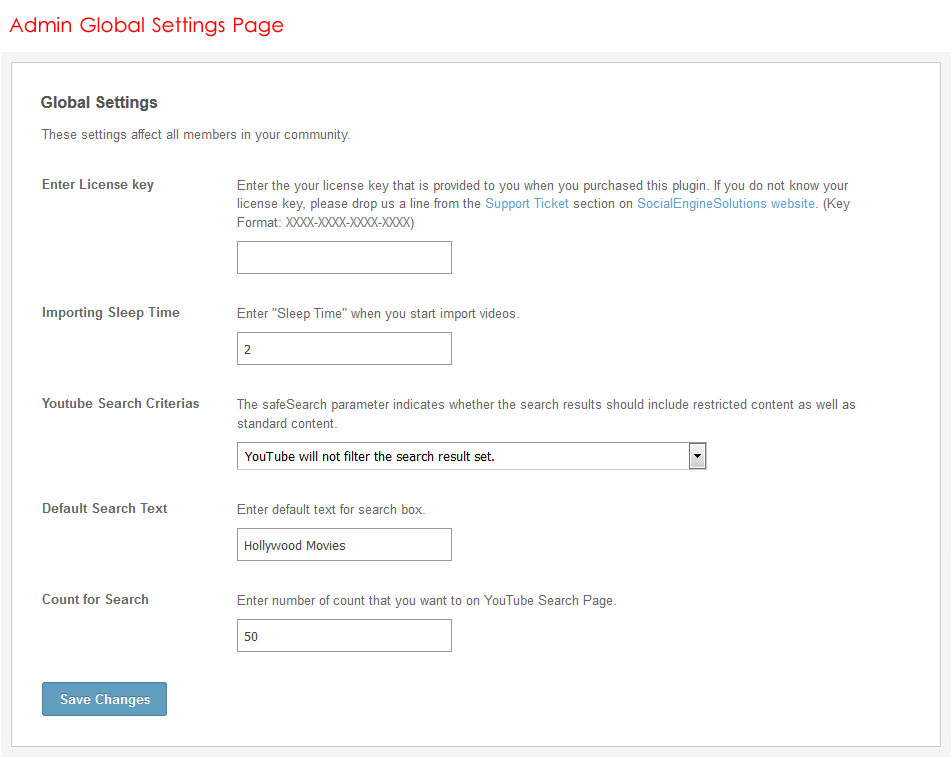Click the "These settings affect all members" description

click(195, 134)
